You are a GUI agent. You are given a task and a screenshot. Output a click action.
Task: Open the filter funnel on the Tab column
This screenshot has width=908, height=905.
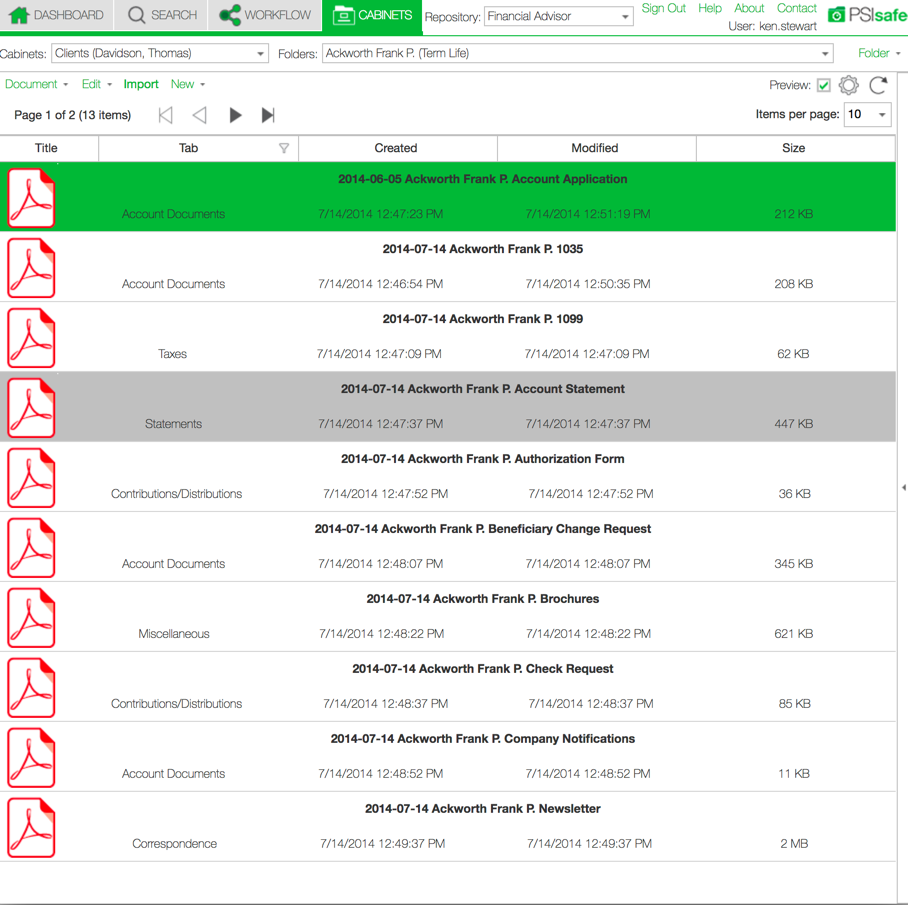(x=285, y=147)
